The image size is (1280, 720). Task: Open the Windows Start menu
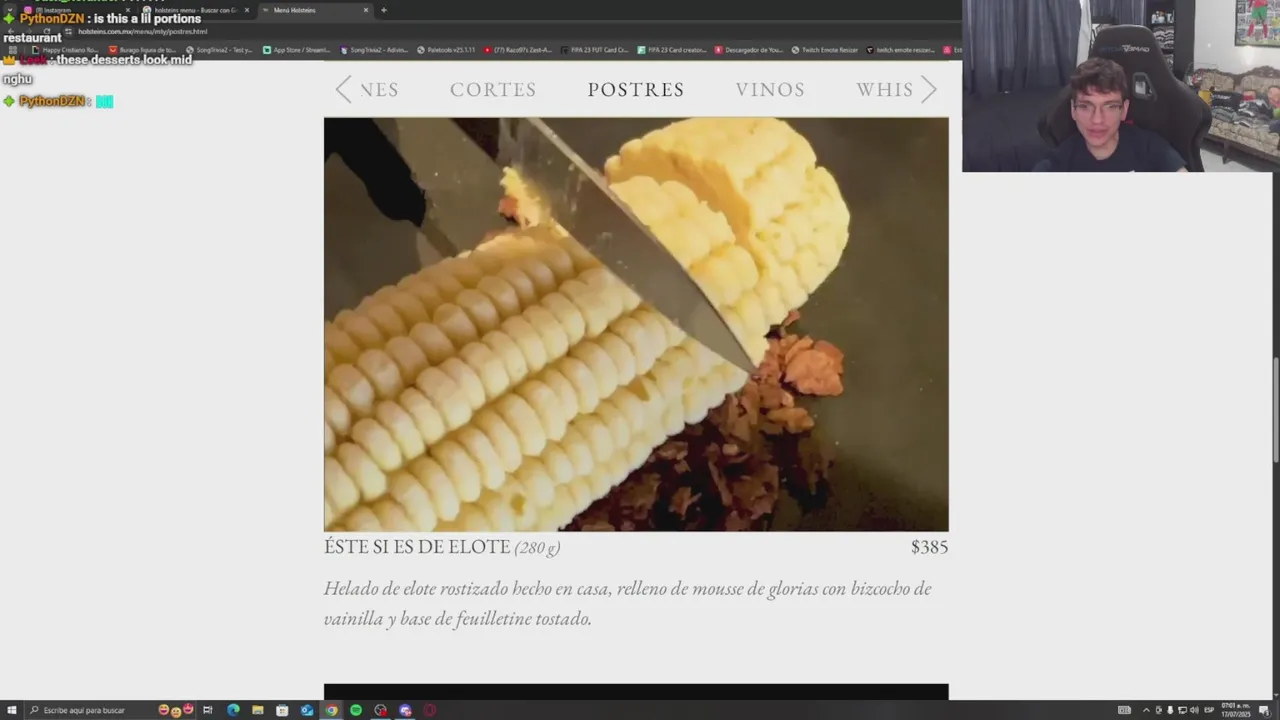11,710
